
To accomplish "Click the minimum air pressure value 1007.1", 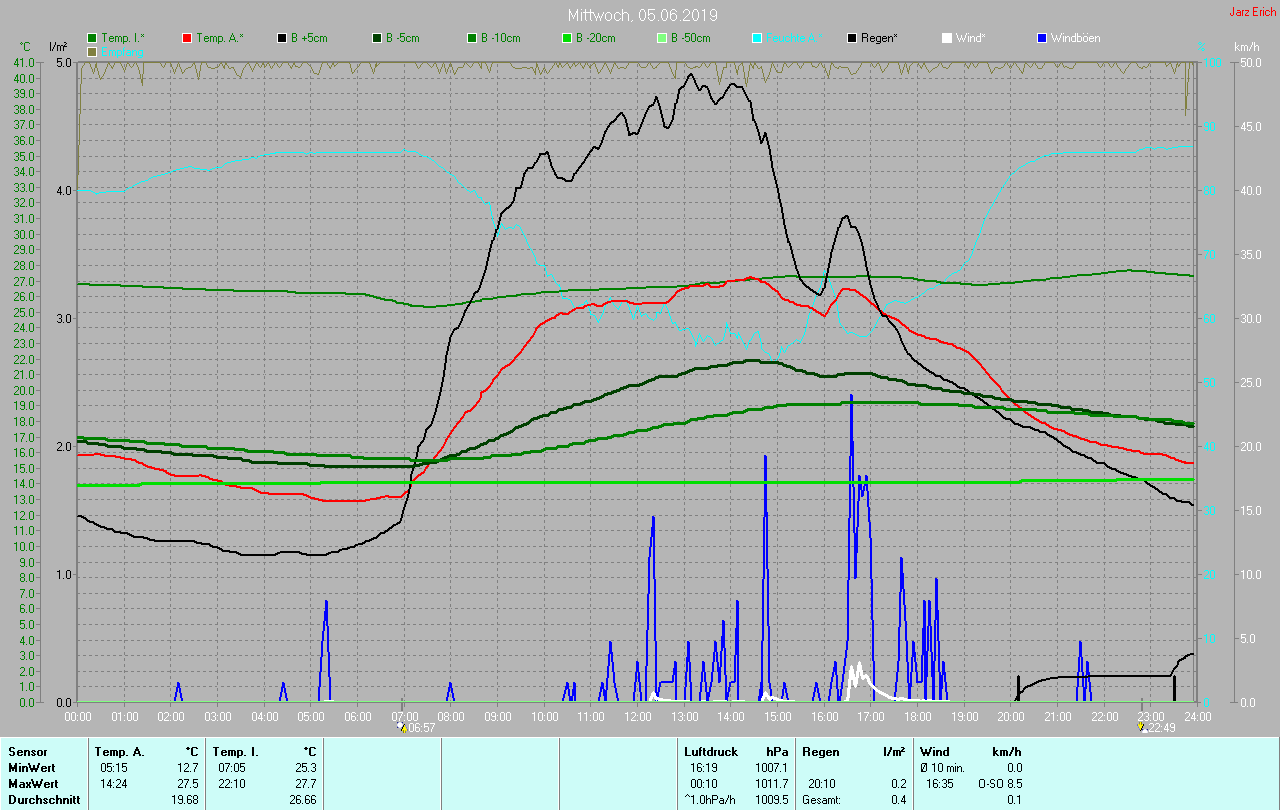I will (771, 768).
